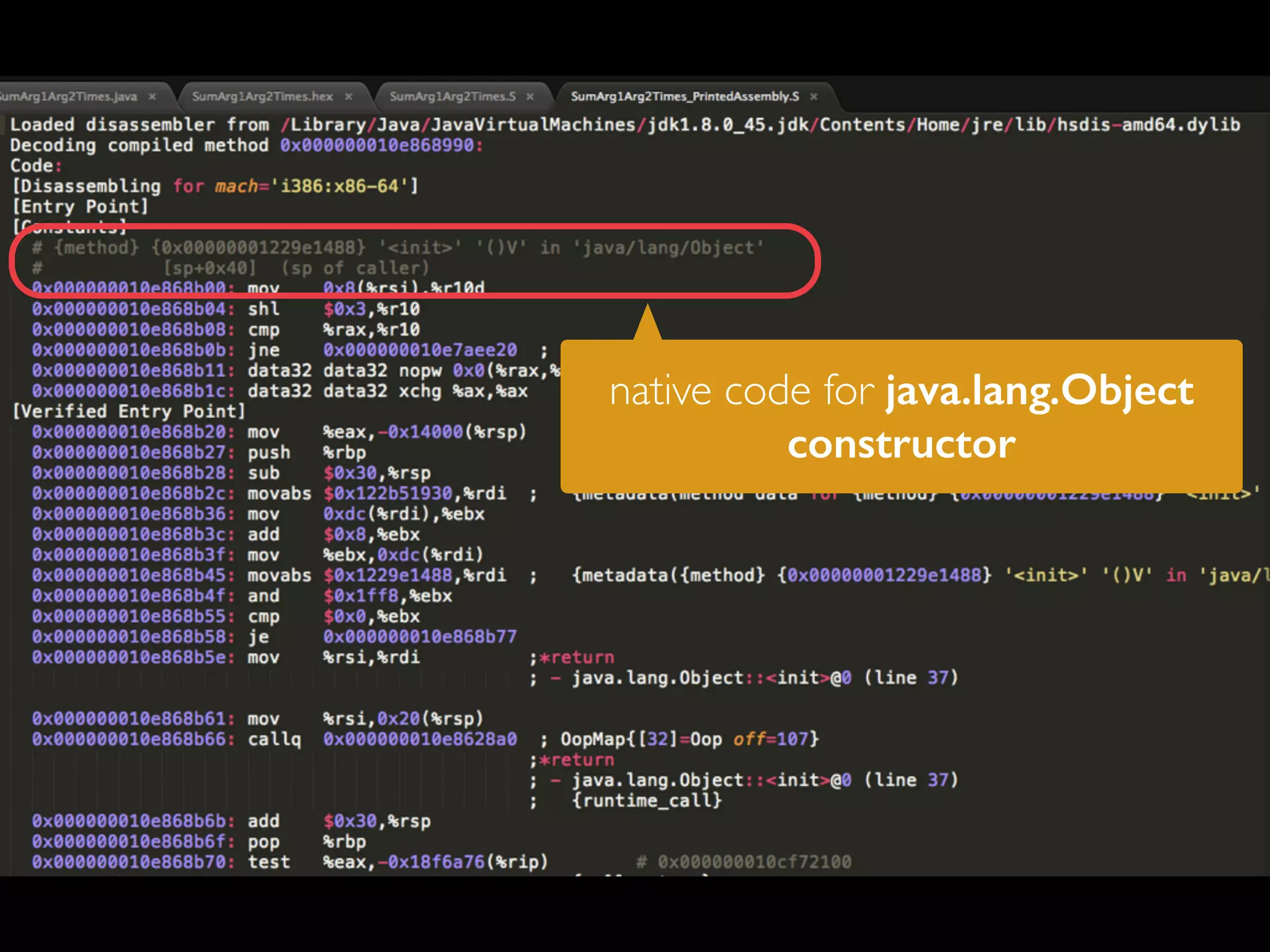Click the movabs $0x122b51930,%rdi operand
The height and width of the screenshot is (952, 1270).
(x=414, y=493)
